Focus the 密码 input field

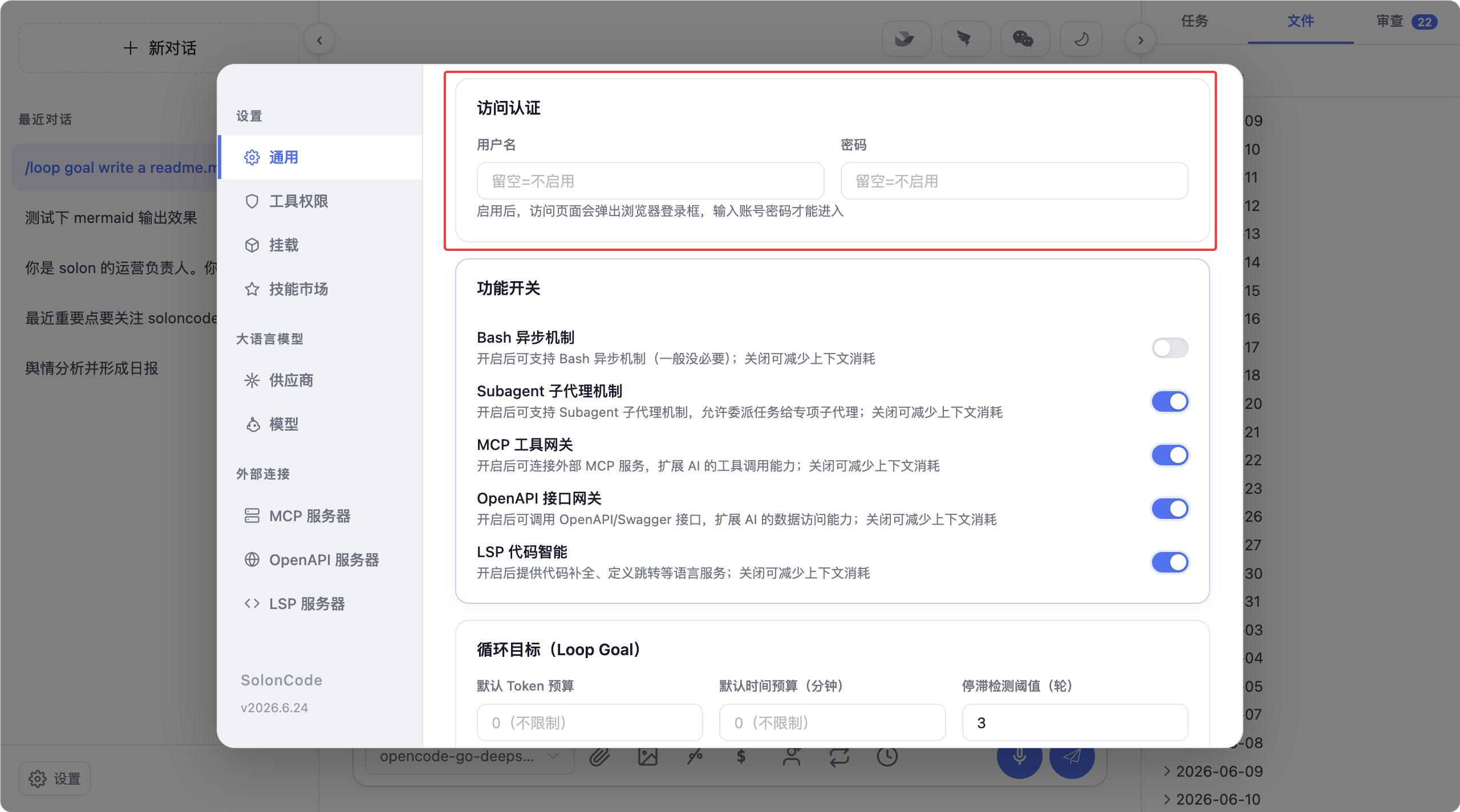[1014, 181]
